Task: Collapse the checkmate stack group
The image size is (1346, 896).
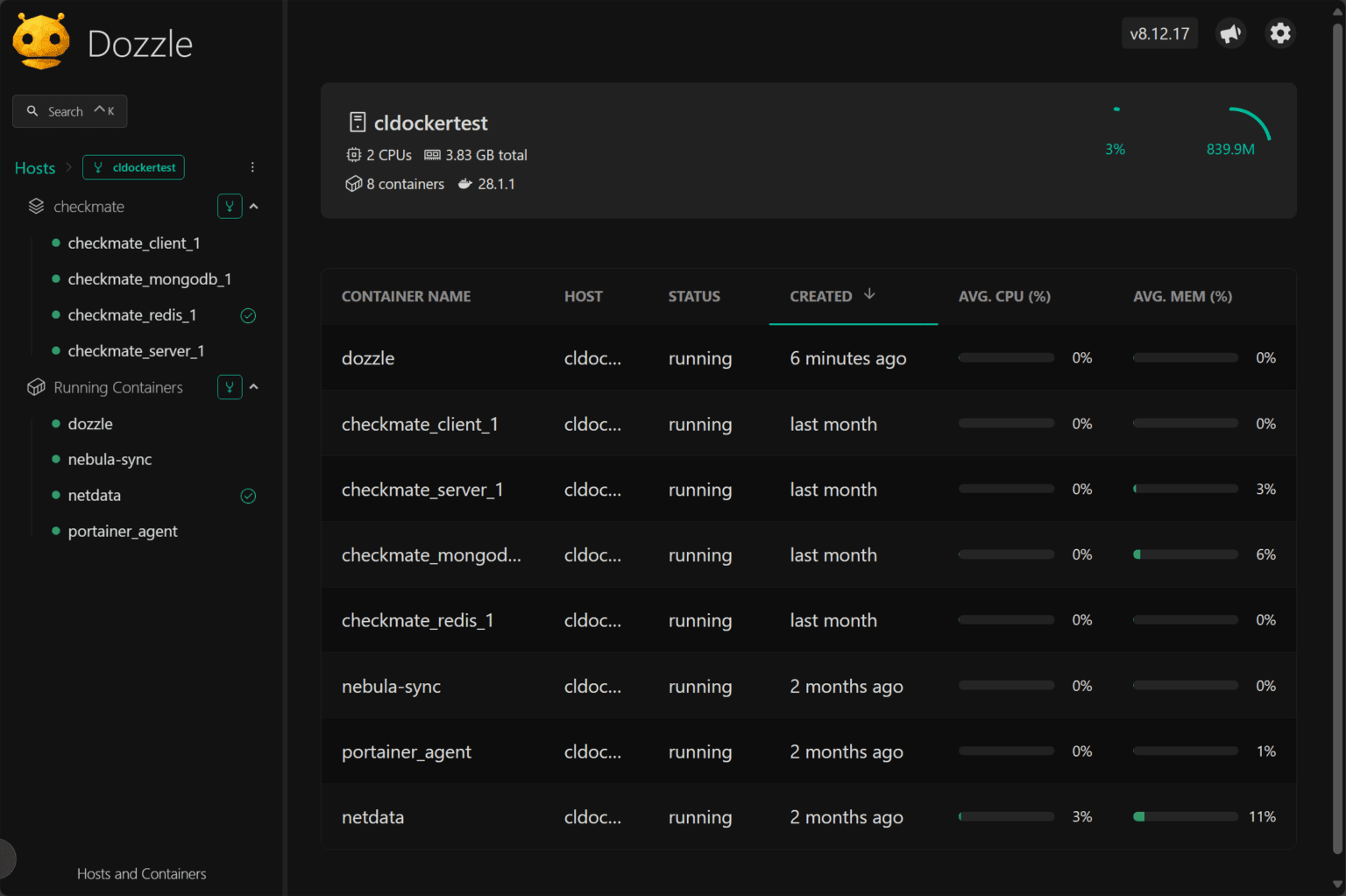Action: [x=254, y=206]
